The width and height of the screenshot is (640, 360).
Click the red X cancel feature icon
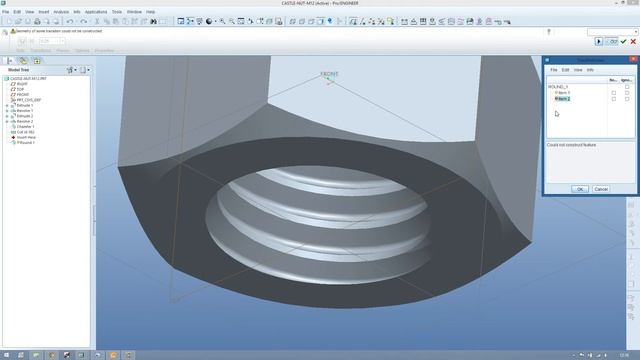tap(633, 42)
